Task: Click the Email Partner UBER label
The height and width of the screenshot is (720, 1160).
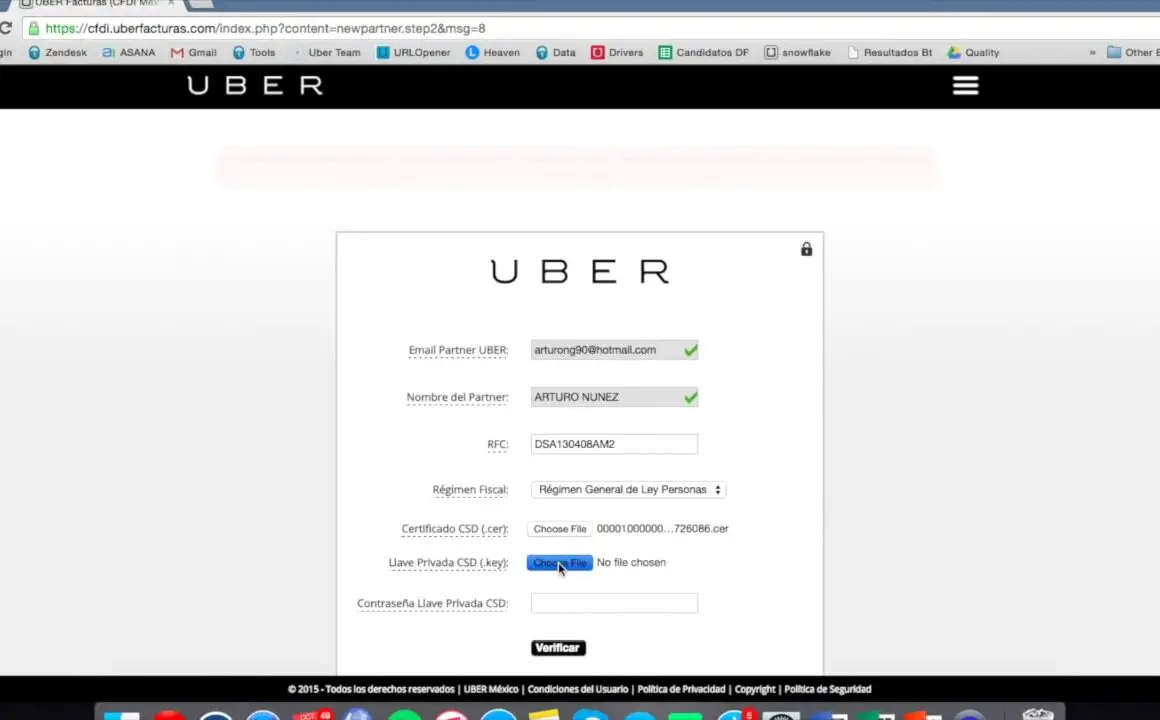Action: point(458,350)
